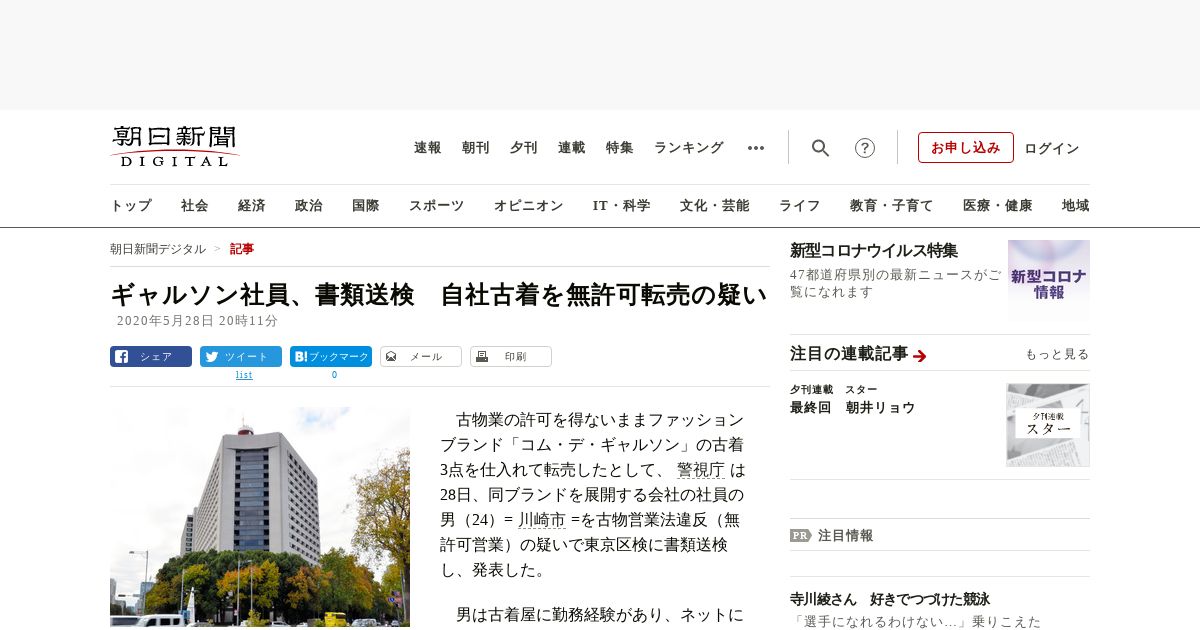
Task: Open 寺川綾さん 好きでつづけた競泳 link
Action: coord(890,600)
